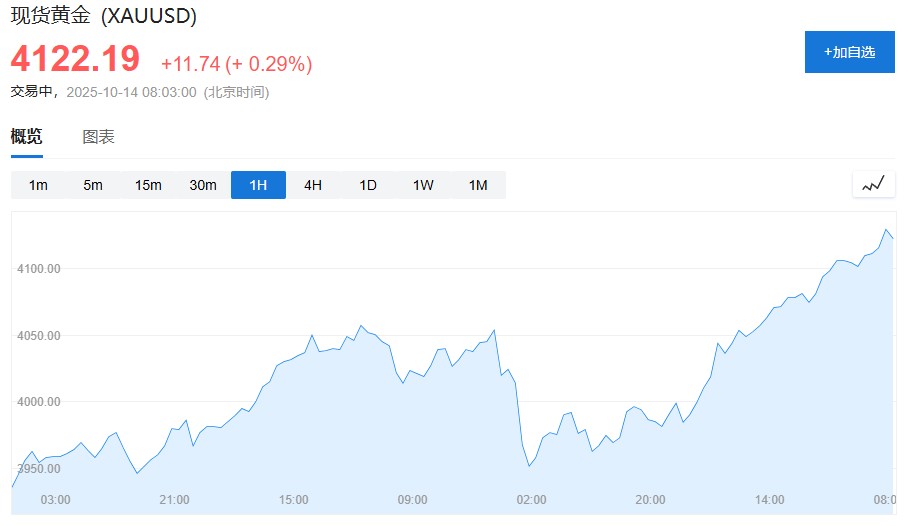
Task: Choose the 30m timeframe
Action: click(x=203, y=185)
